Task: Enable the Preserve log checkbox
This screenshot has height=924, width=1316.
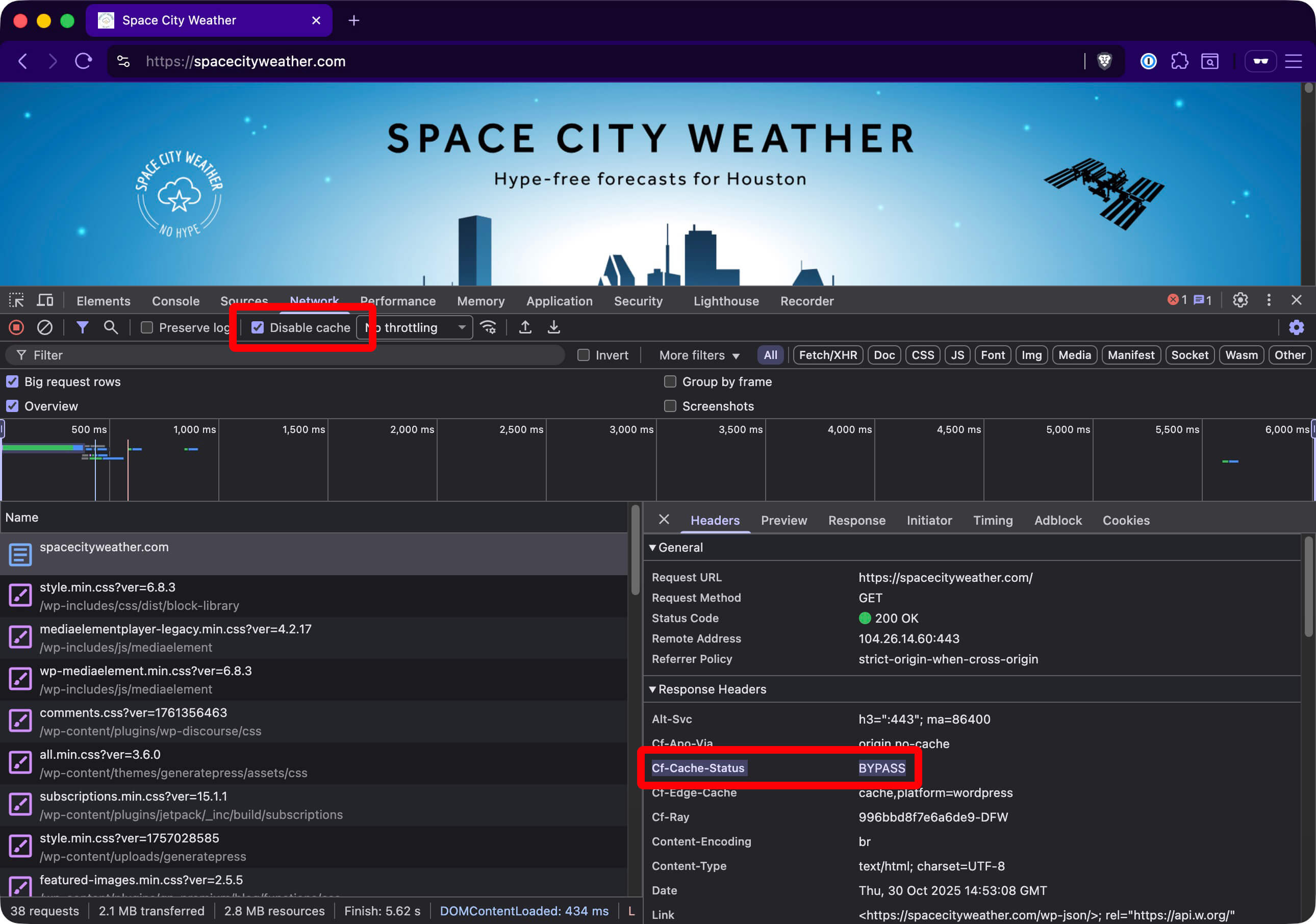Action: pyautogui.click(x=147, y=328)
